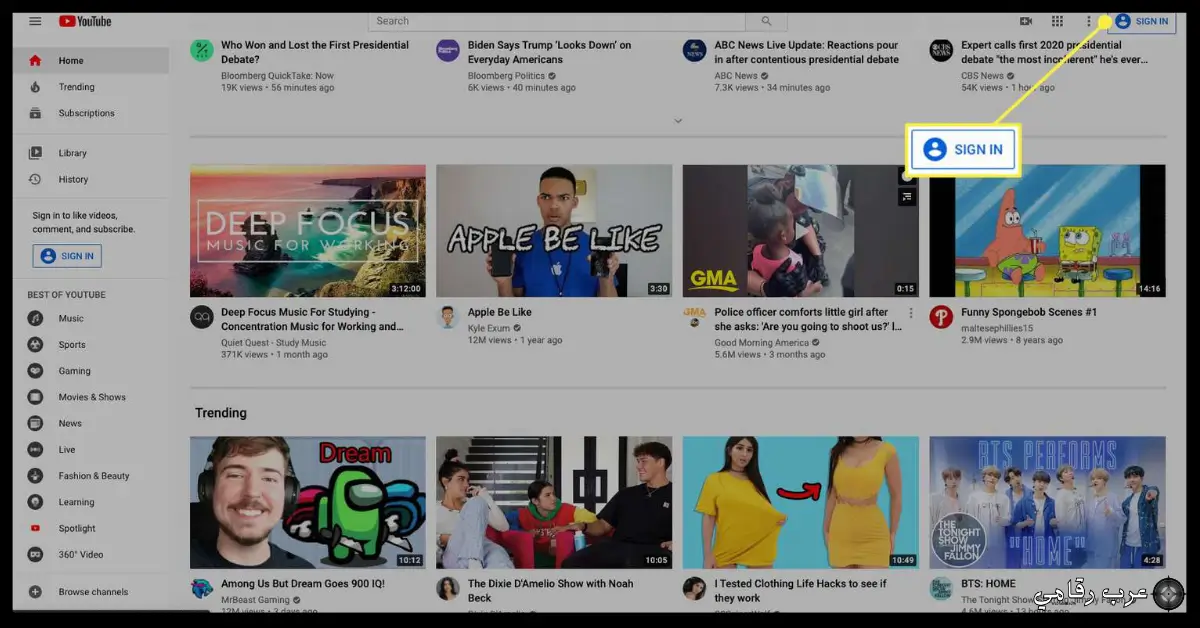The width and height of the screenshot is (1200, 628).
Task: Click the search magnifier button
Action: pos(767,21)
